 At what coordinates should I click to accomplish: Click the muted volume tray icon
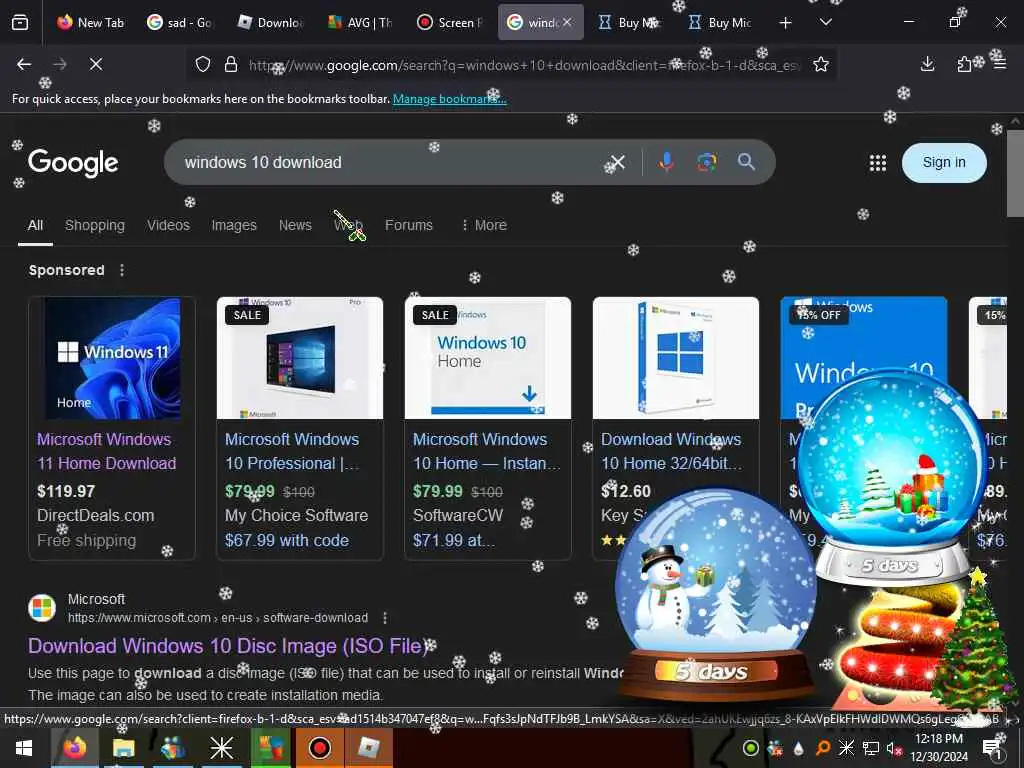tap(893, 748)
